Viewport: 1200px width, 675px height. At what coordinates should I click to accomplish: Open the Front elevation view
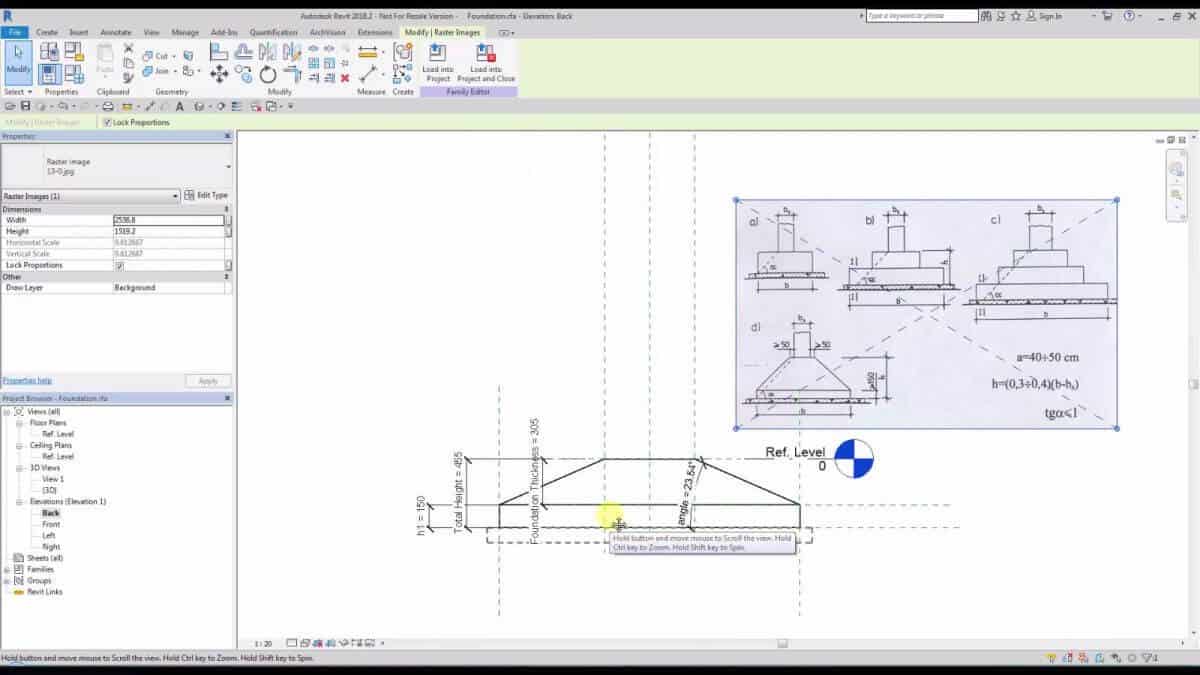point(51,524)
